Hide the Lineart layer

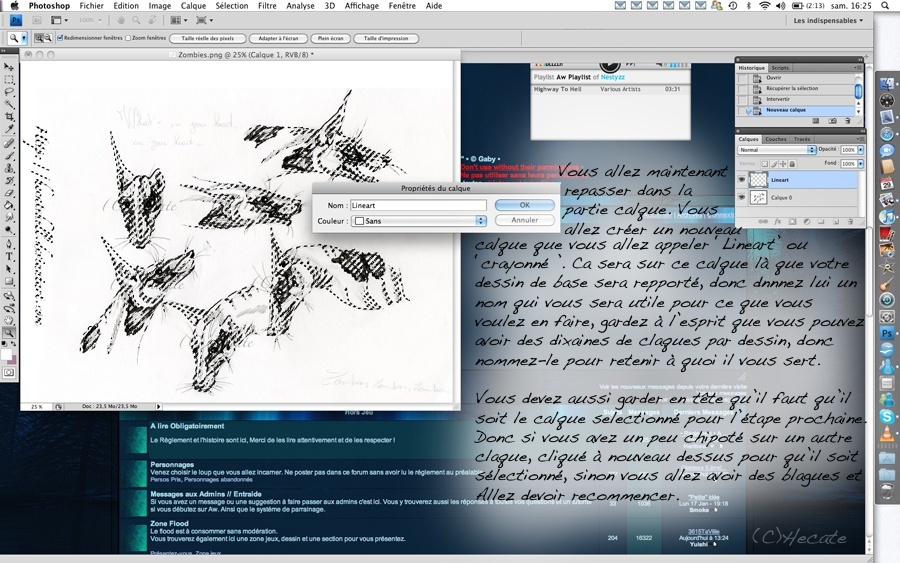coord(742,180)
